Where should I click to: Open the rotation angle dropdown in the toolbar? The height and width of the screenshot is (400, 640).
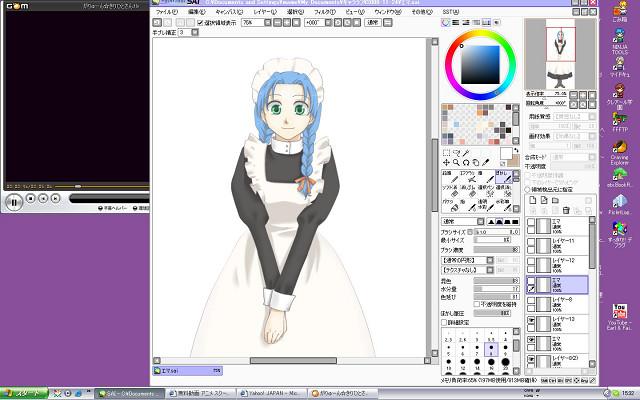tap(328, 23)
